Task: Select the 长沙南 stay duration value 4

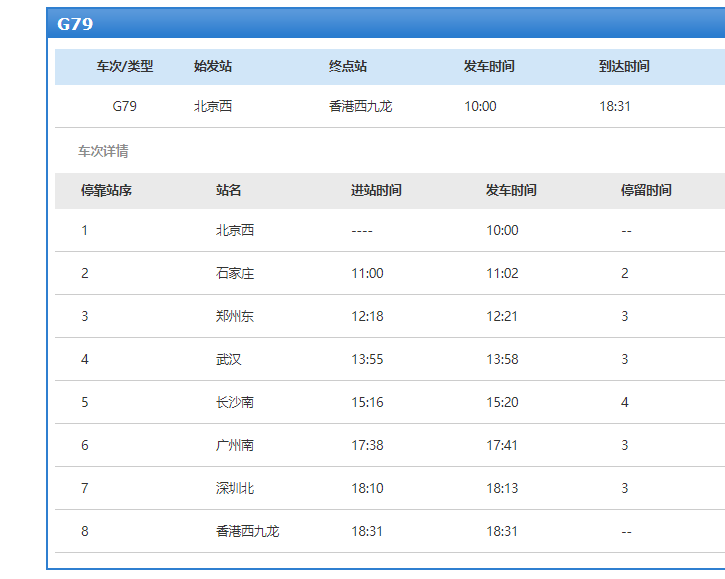Action: (625, 402)
